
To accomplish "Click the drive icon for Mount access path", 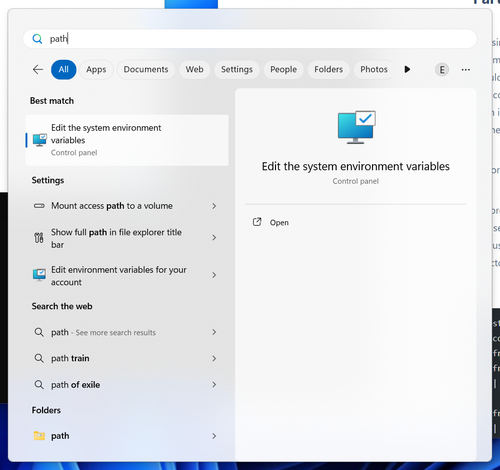I will click(39, 206).
